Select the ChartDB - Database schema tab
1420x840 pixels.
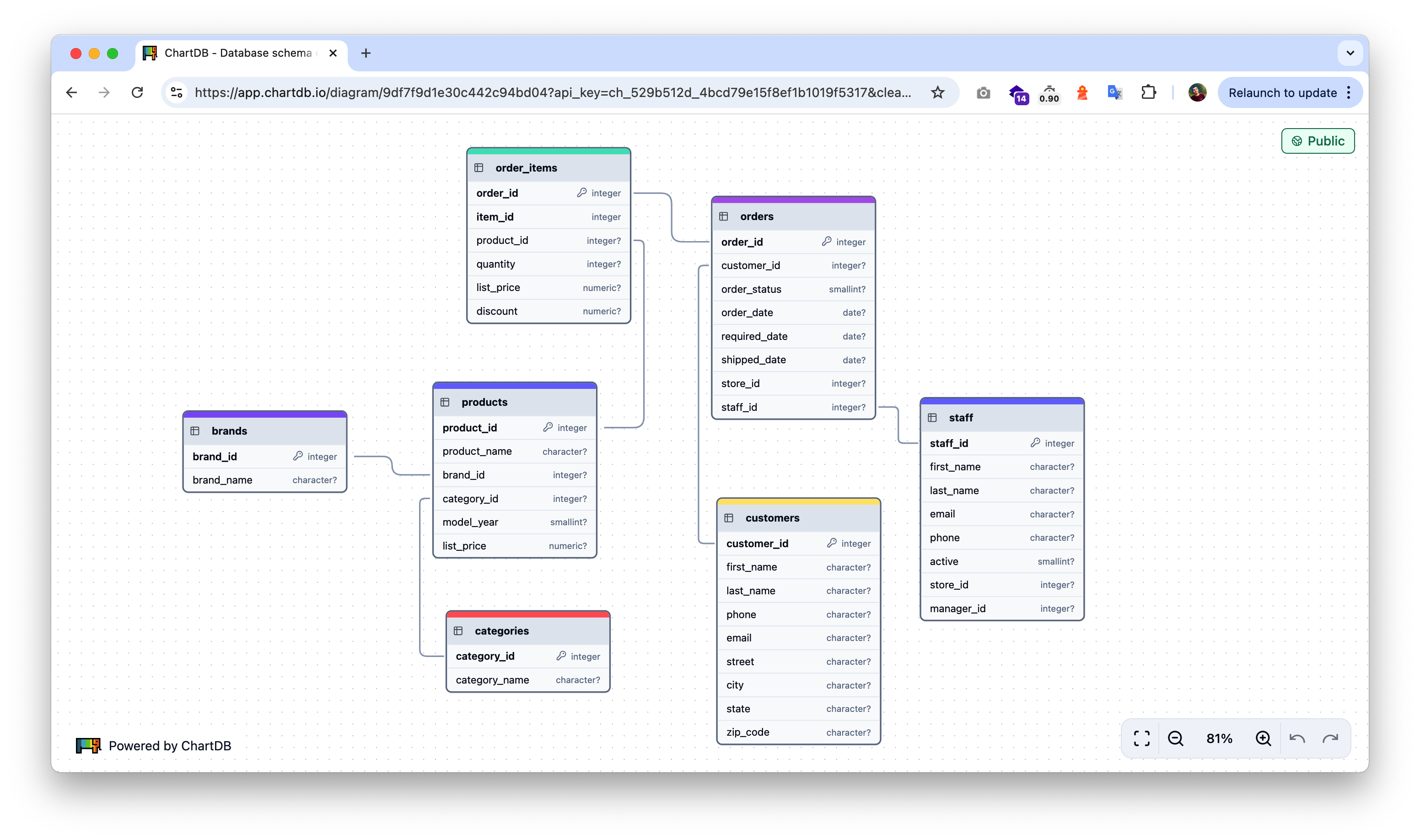point(238,53)
